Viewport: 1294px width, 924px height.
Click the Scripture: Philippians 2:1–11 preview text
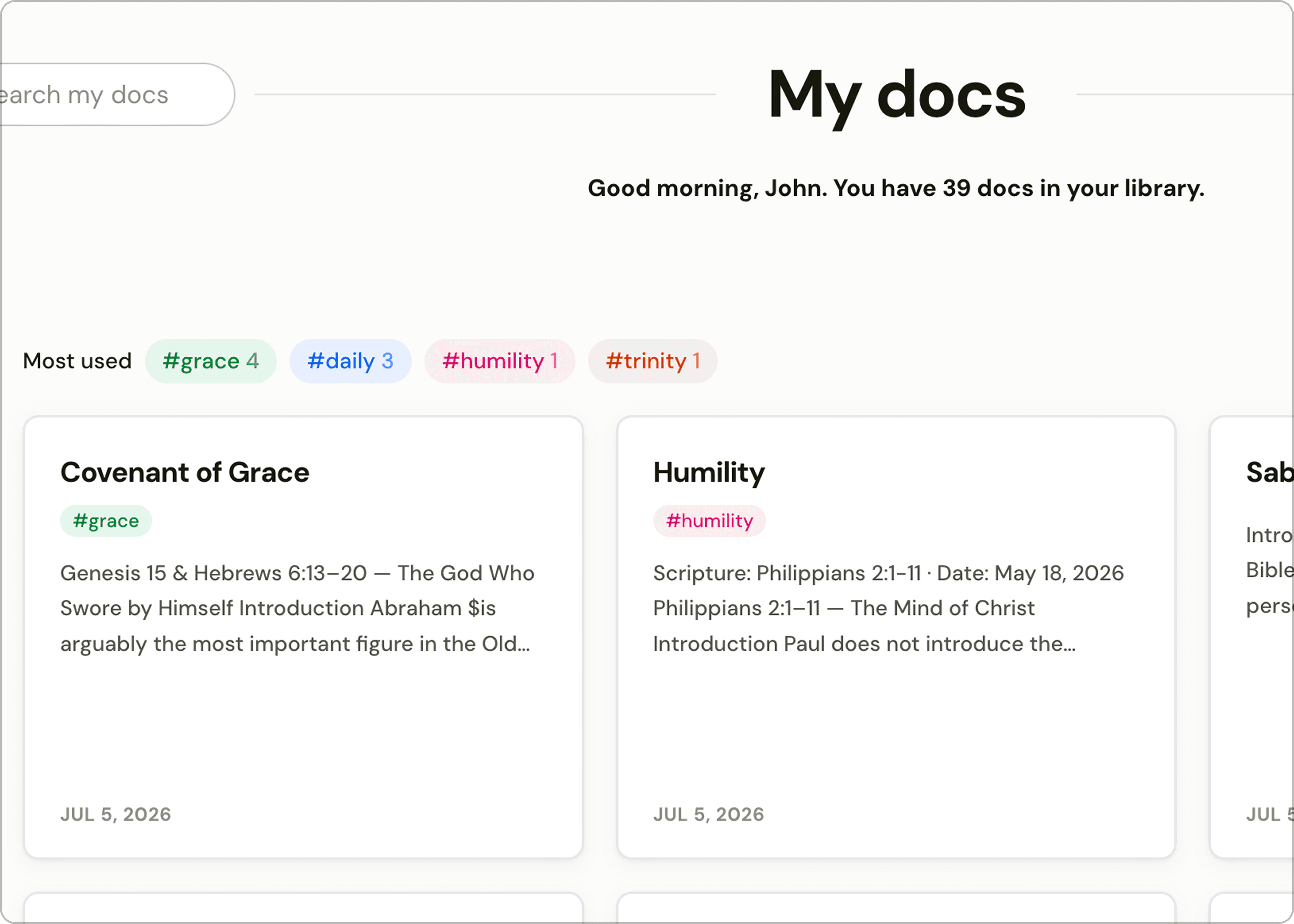point(888,608)
